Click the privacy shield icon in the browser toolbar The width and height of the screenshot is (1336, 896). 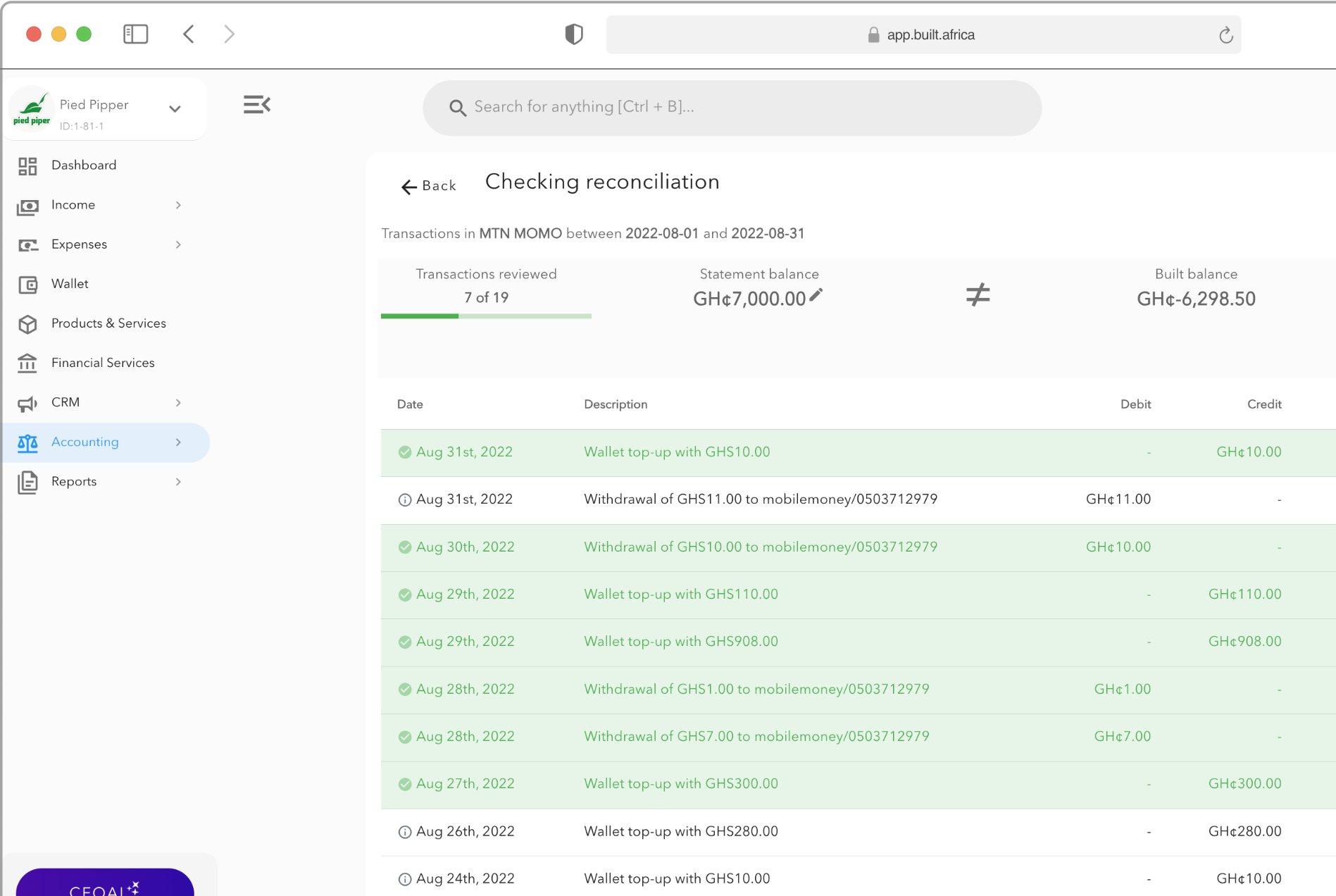[574, 35]
